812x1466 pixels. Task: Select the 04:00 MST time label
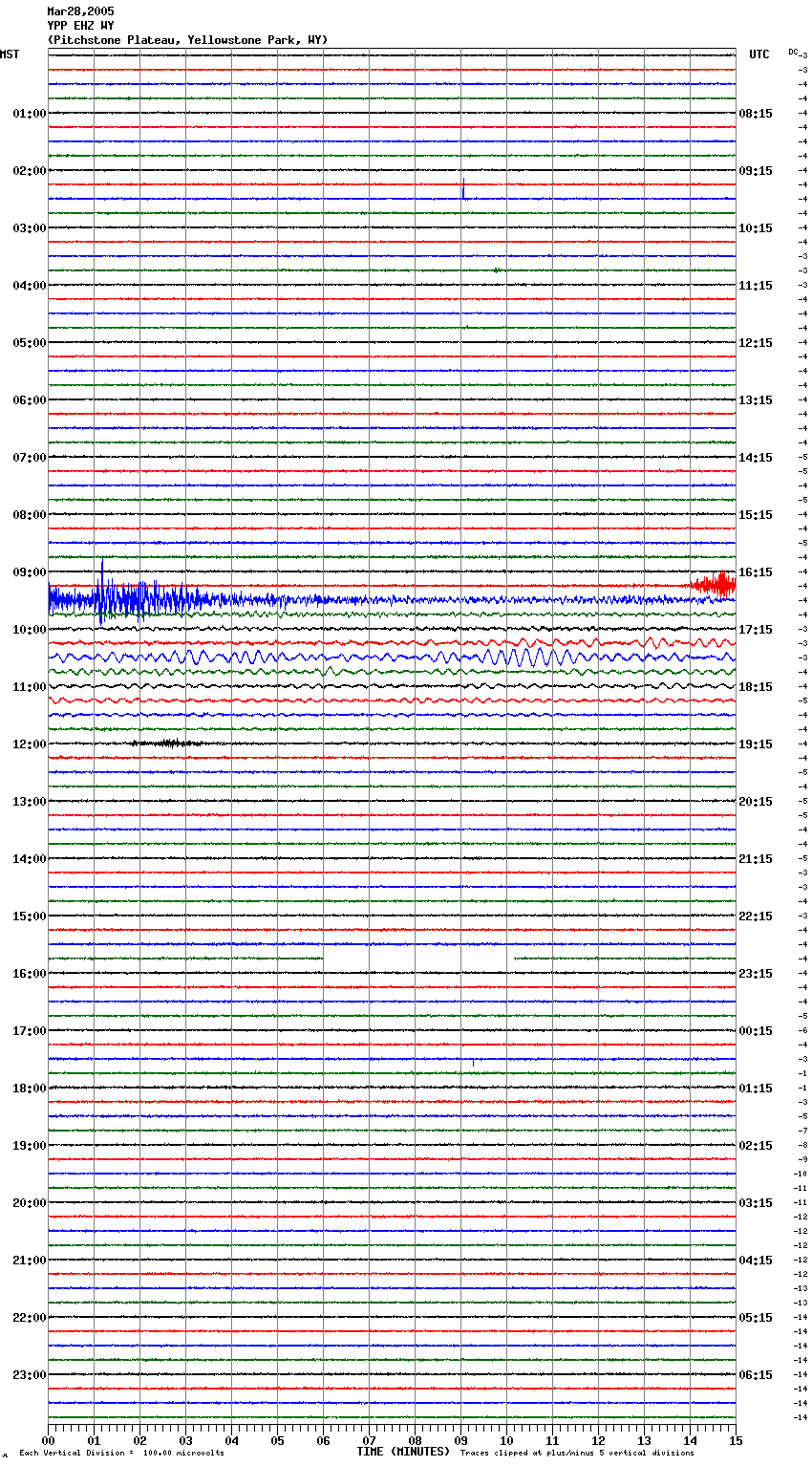29,286
